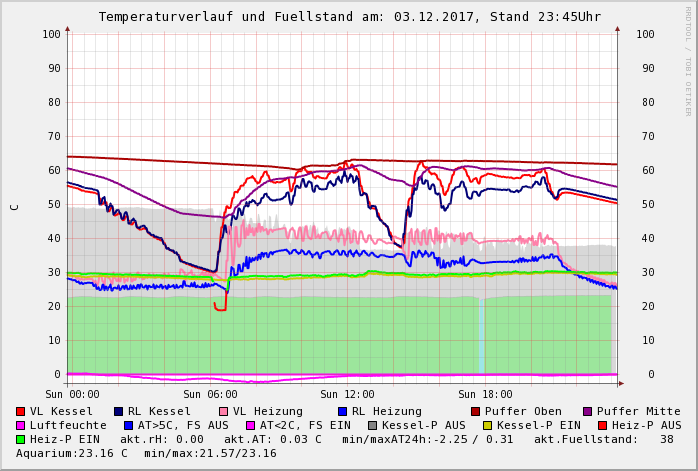Click the magenta Luftfeuchte legend swatch

point(20,425)
